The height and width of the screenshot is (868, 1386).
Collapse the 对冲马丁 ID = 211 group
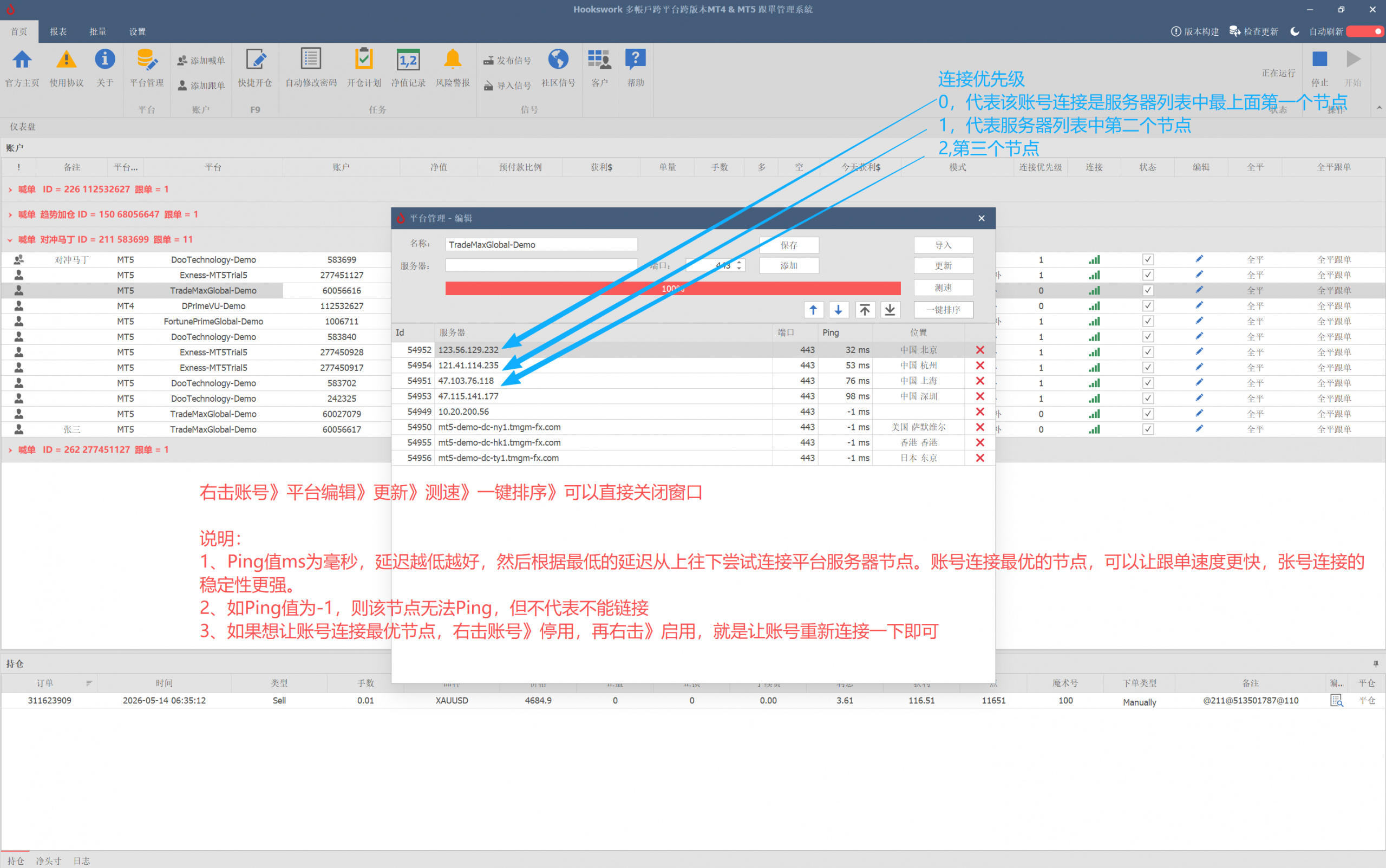point(10,239)
